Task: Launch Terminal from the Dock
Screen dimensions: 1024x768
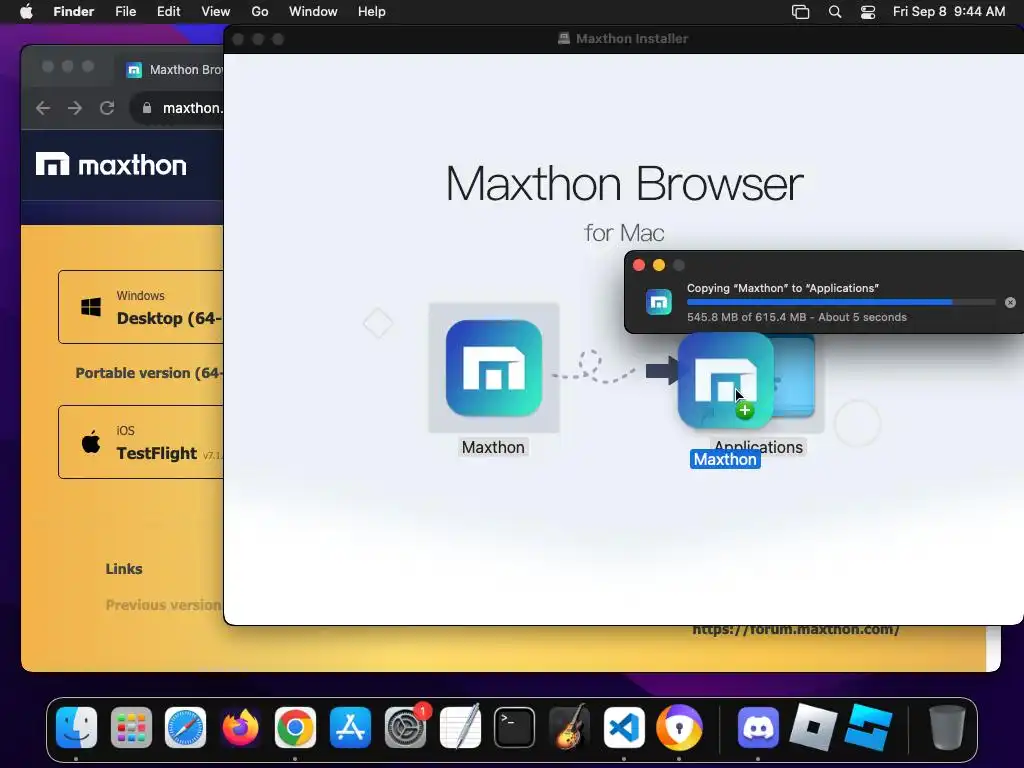Action: coord(515,728)
